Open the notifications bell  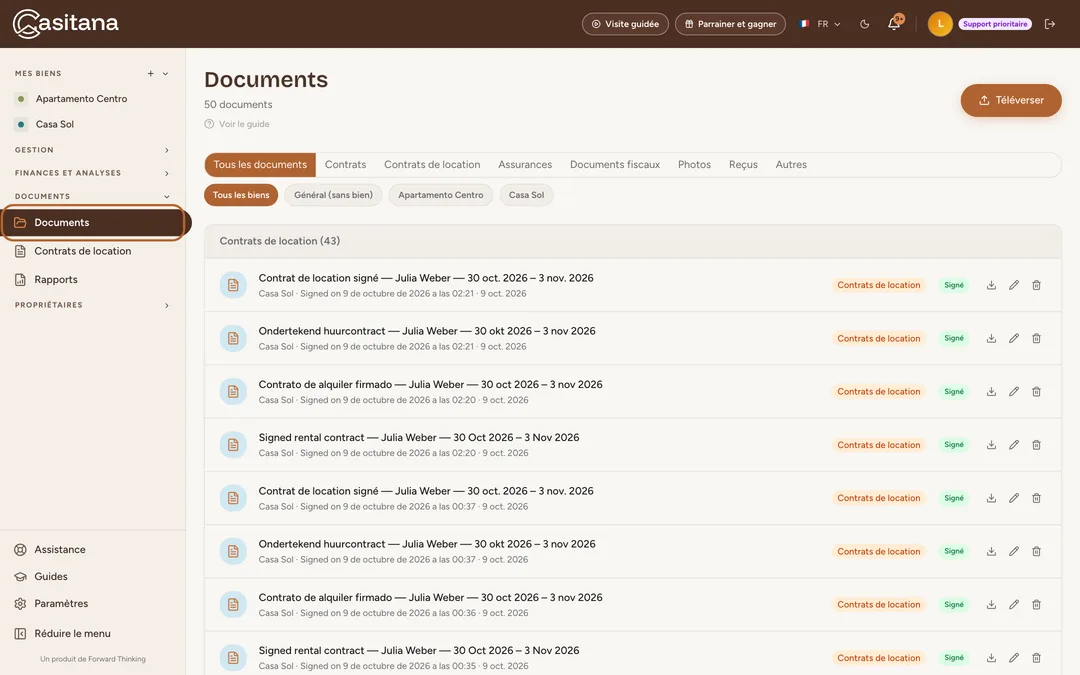pos(894,24)
